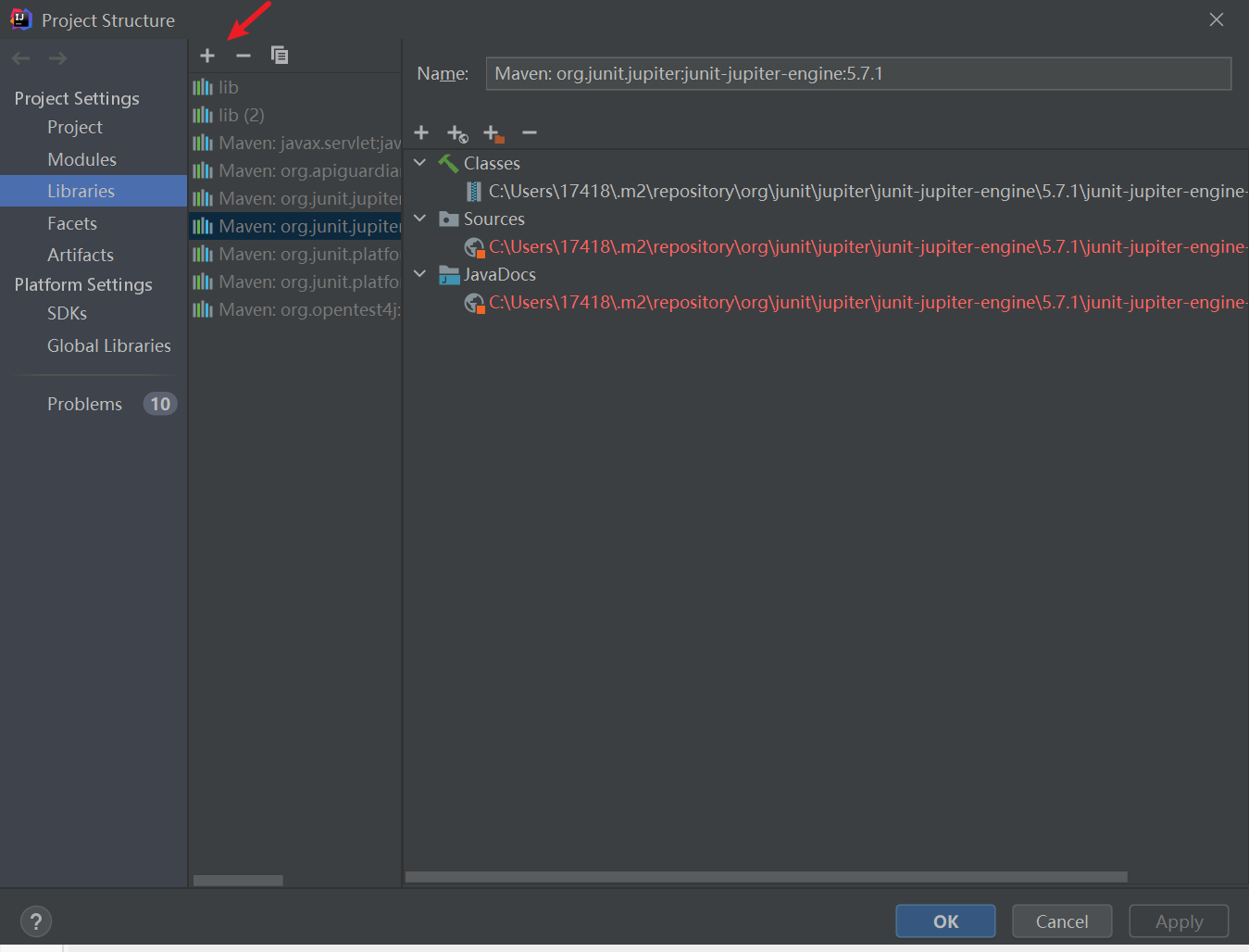Select the first Maven: org.junit.platform library

click(295, 254)
